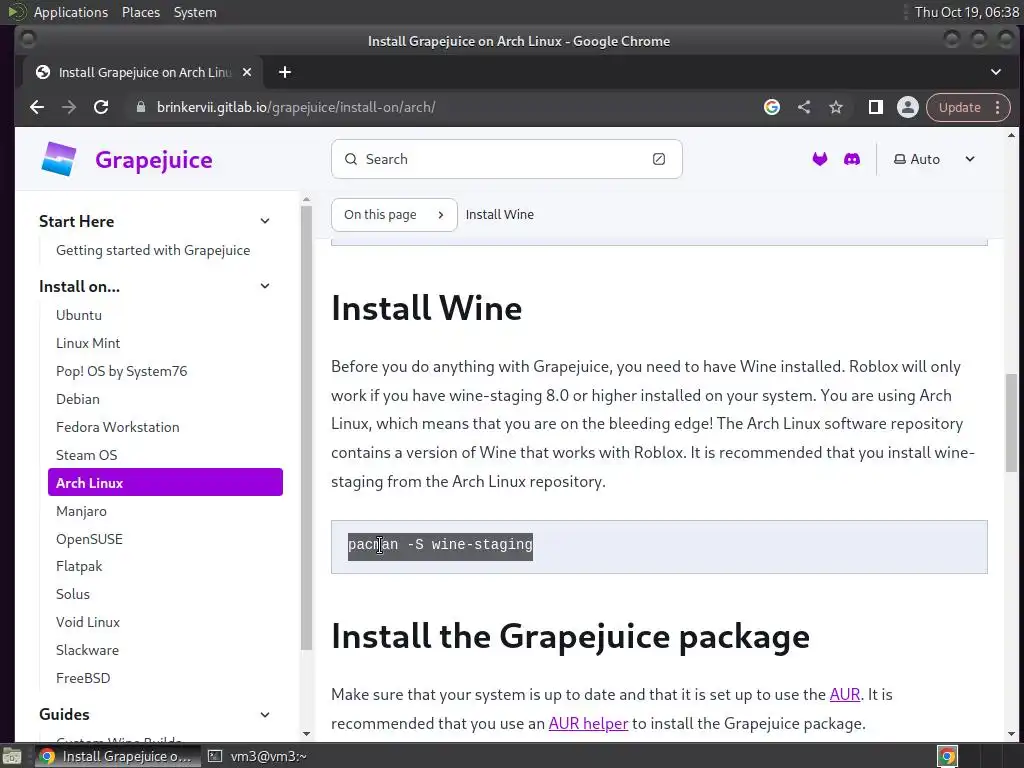Click the MATE menu icon next to Applications
Image resolution: width=1024 pixels, height=768 pixels.
(16, 12)
